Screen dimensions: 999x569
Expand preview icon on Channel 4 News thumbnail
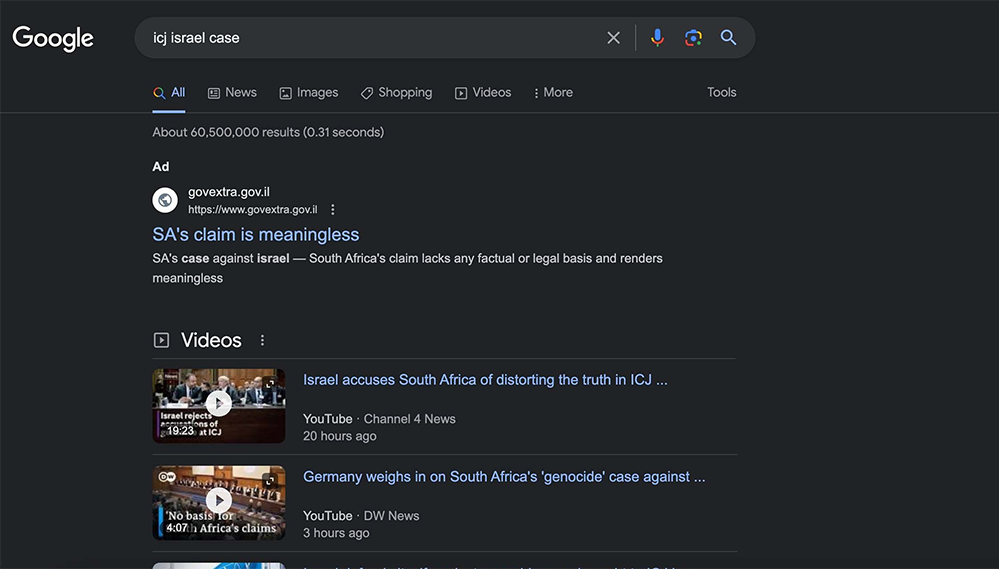point(270,384)
